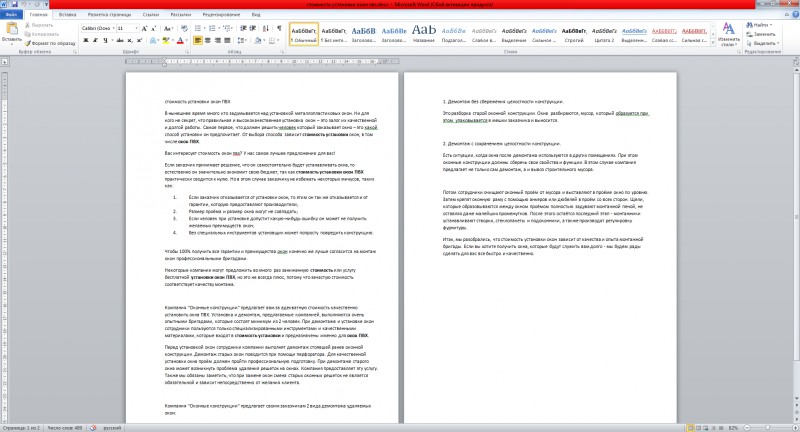Viewport: 800px width, 432px height.
Task: Click the tab selector at ruler corner
Action: click(x=5, y=61)
